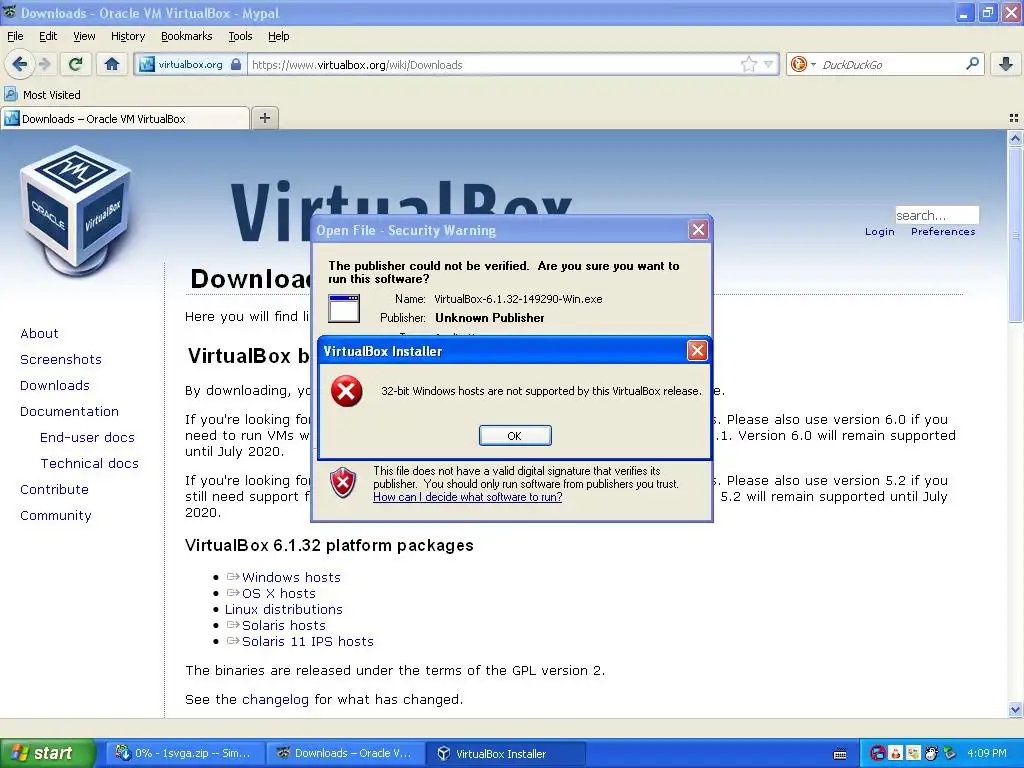Open the Edit menu
1024x768 pixels.
coord(48,36)
